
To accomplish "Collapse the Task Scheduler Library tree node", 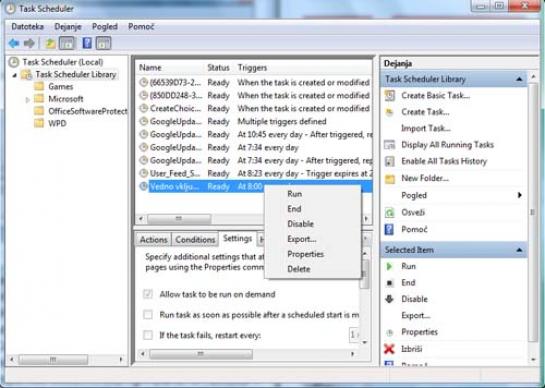I will click(15, 75).
